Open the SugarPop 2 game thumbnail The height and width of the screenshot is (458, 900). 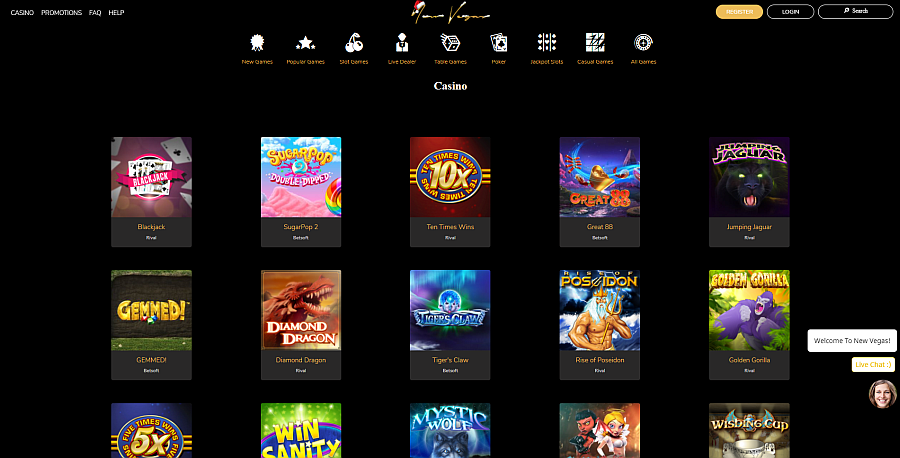(301, 177)
